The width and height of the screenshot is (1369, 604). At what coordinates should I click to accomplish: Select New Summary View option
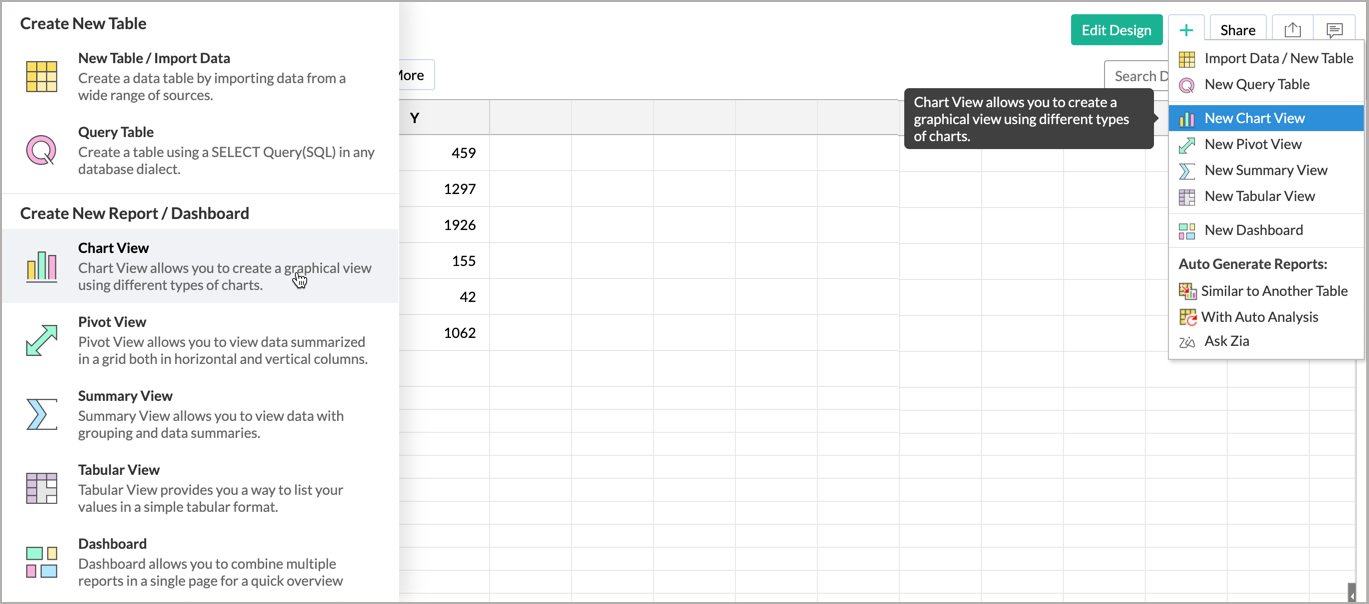click(x=1265, y=170)
